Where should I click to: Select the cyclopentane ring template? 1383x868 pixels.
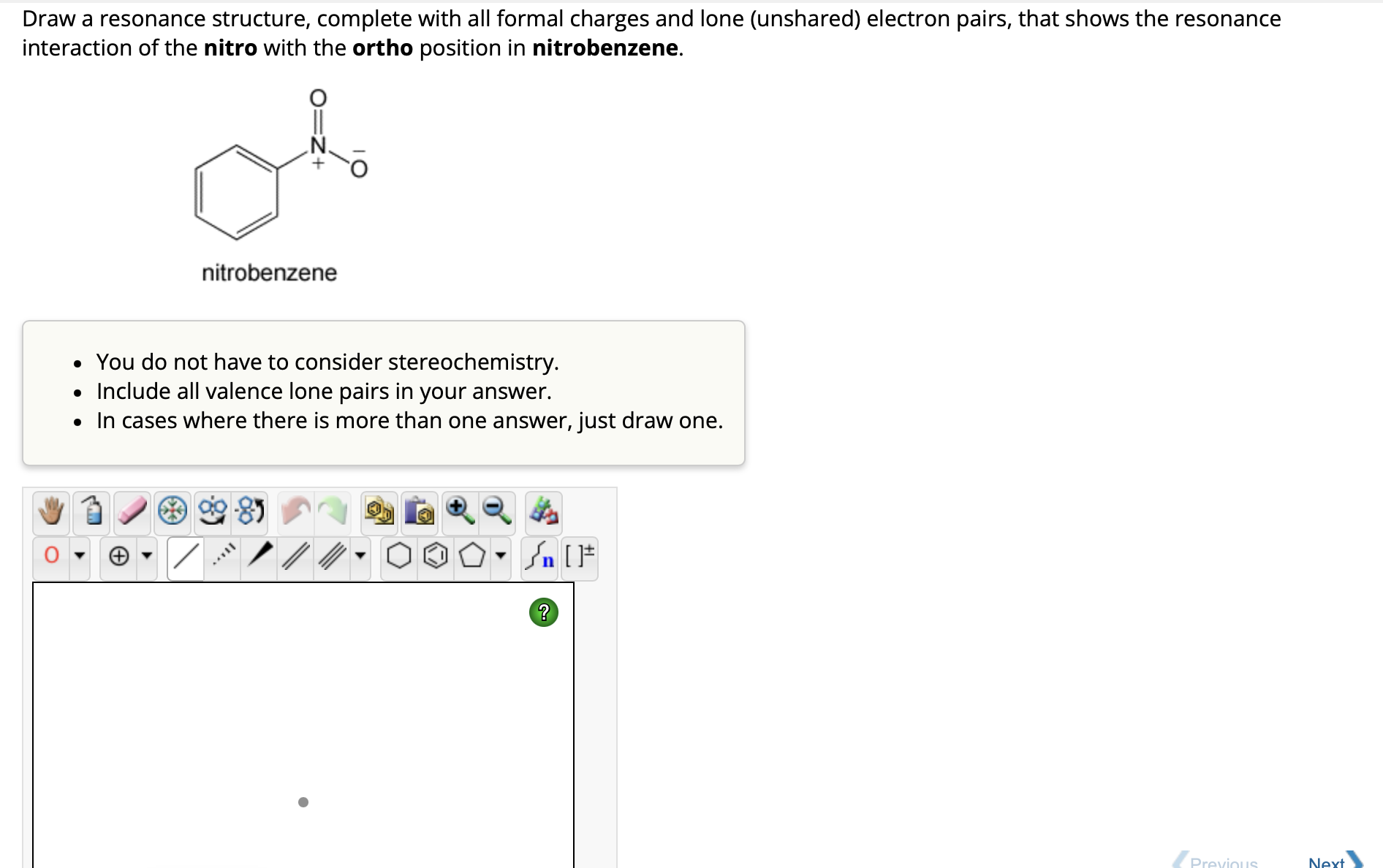tap(471, 556)
